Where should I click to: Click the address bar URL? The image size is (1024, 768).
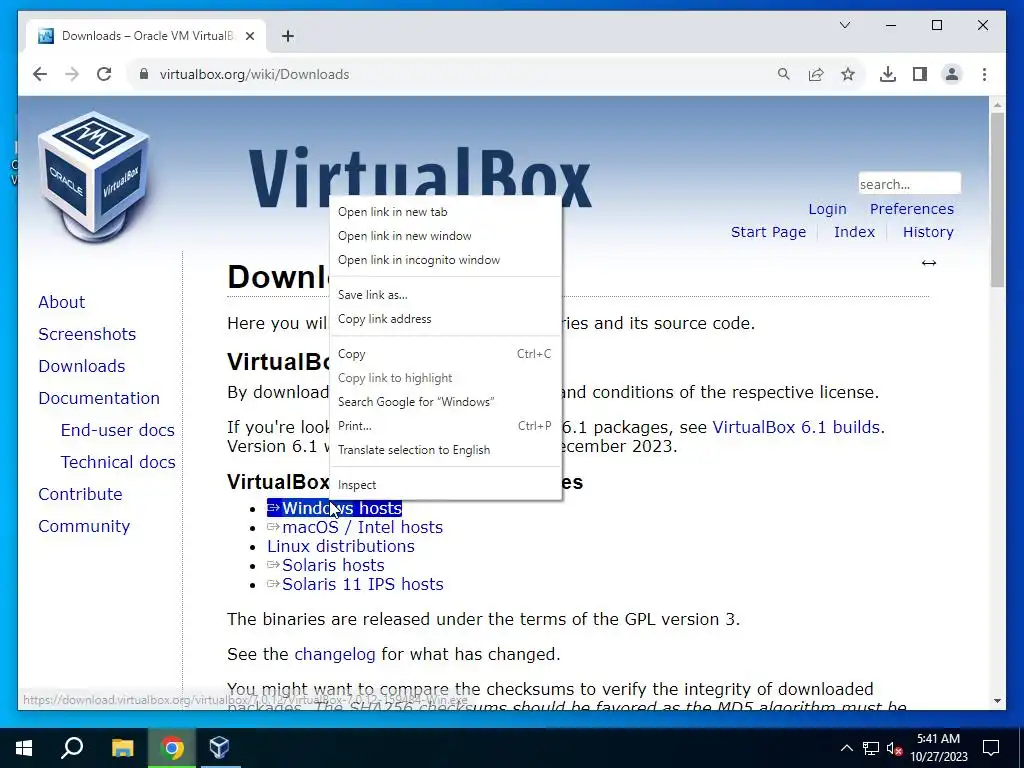click(x=255, y=74)
